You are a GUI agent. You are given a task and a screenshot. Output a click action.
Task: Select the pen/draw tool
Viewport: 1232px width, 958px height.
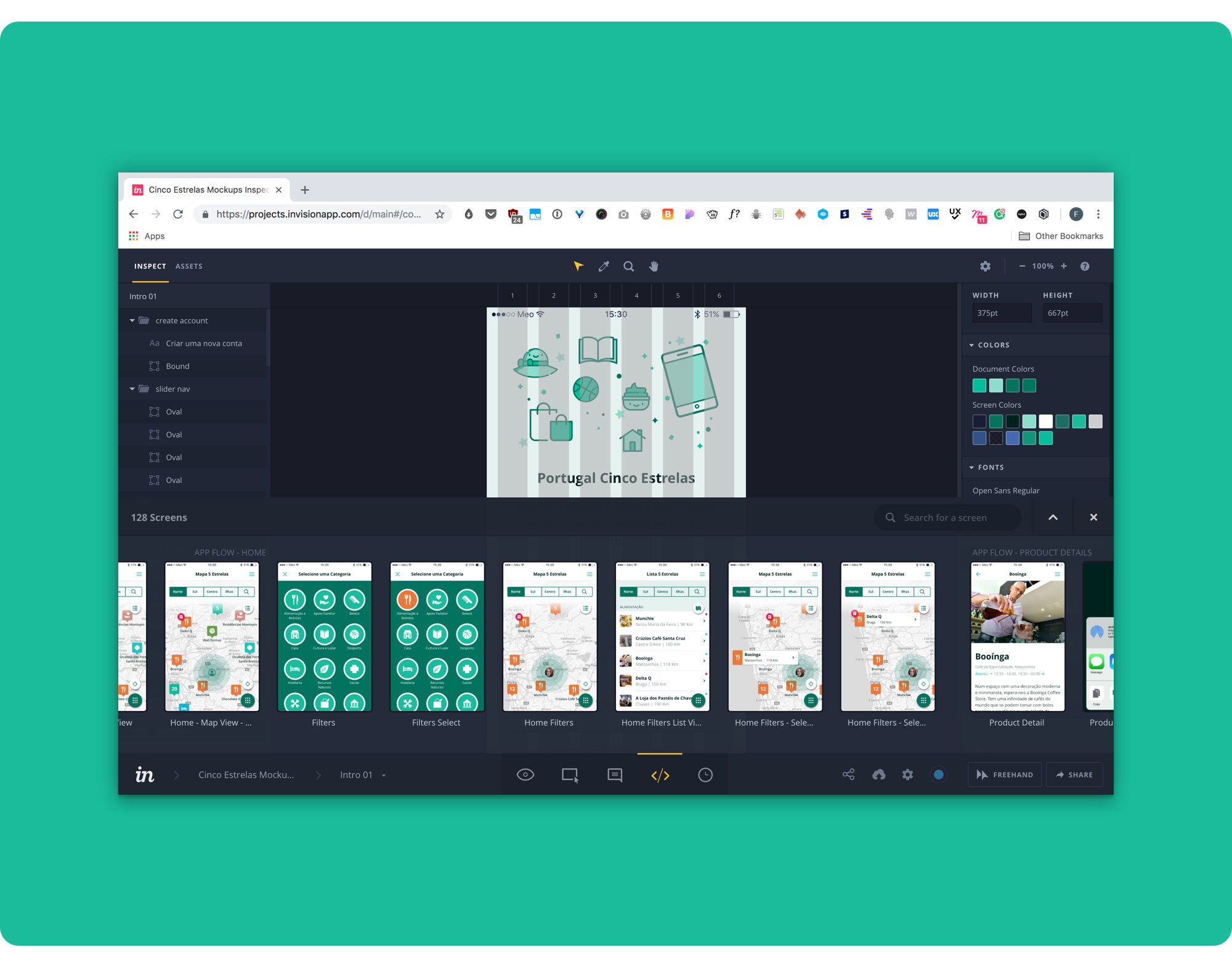click(x=604, y=266)
